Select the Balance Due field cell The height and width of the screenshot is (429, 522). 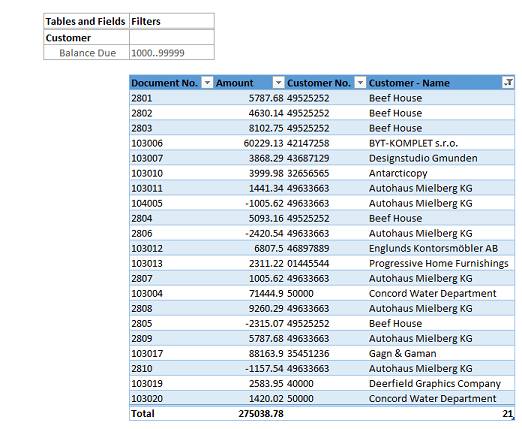(86, 53)
